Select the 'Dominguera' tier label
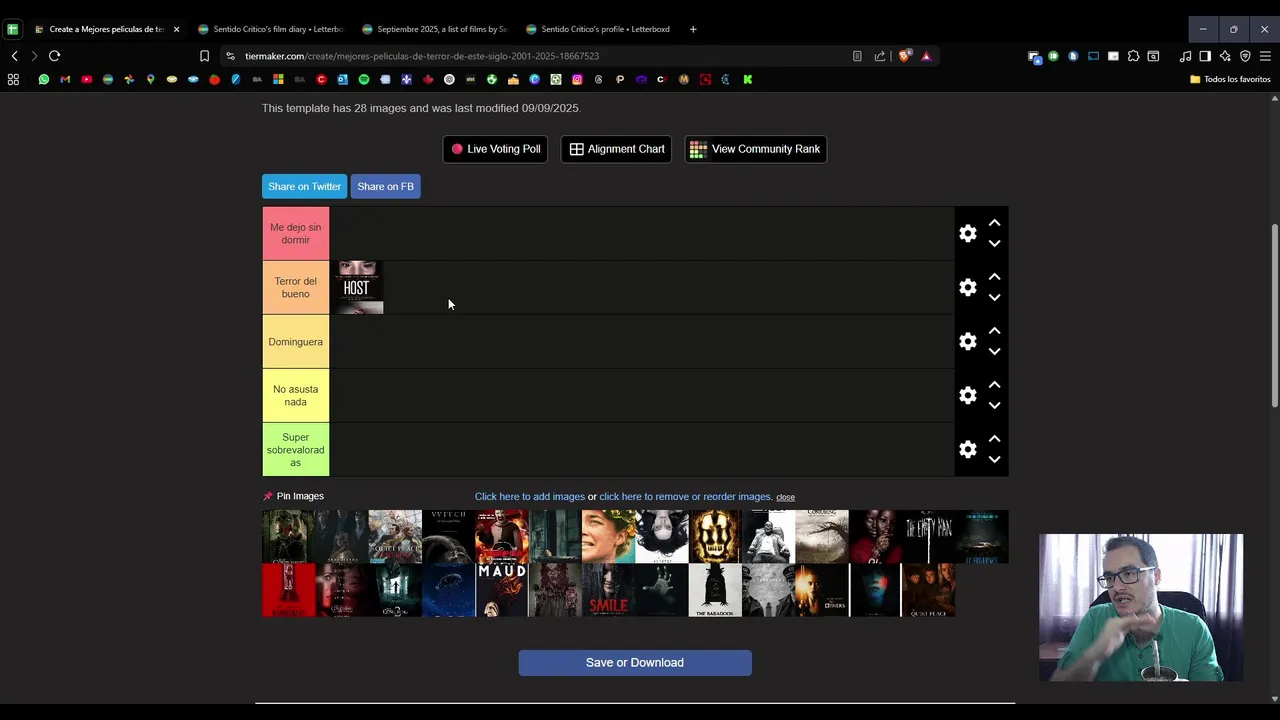This screenshot has height=720, width=1280. [296, 342]
